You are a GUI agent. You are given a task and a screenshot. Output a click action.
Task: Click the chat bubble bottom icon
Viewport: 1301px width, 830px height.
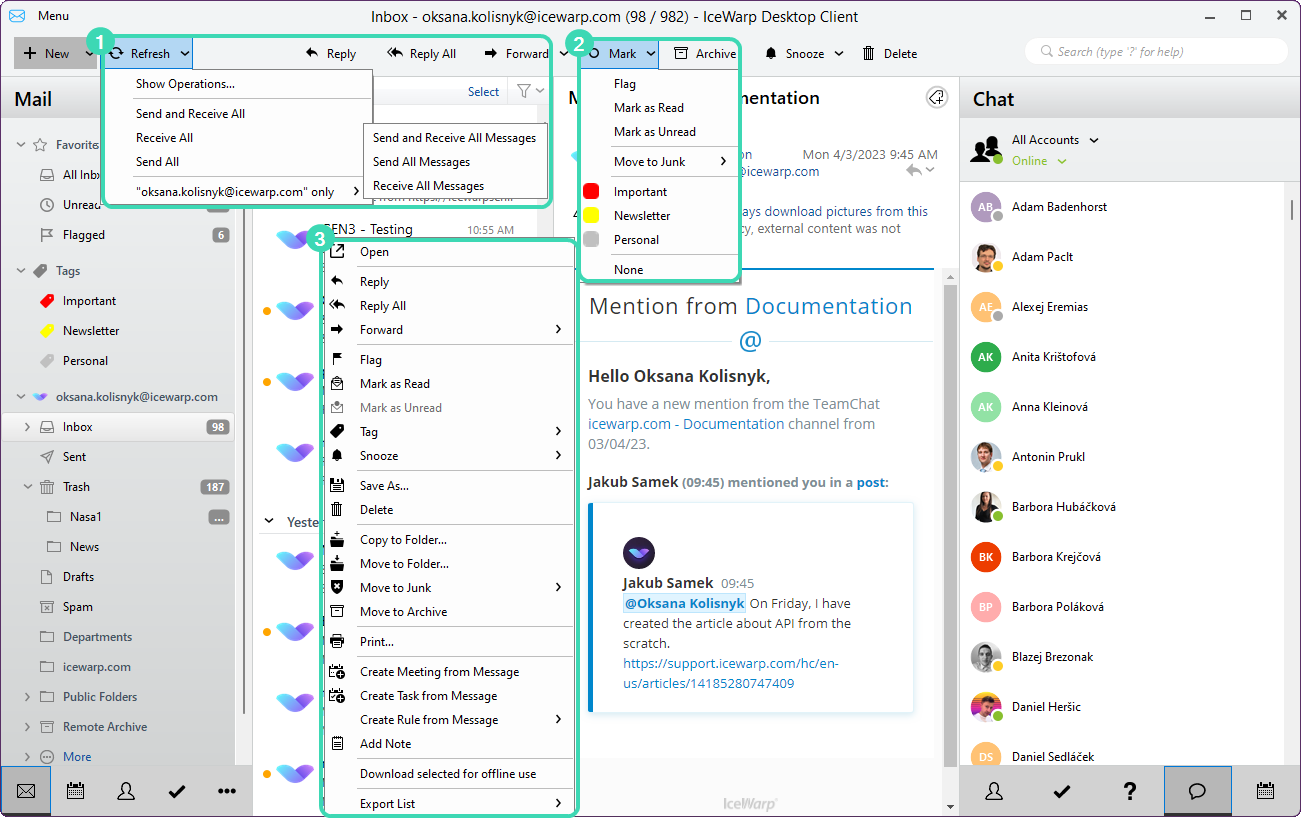click(x=1197, y=791)
